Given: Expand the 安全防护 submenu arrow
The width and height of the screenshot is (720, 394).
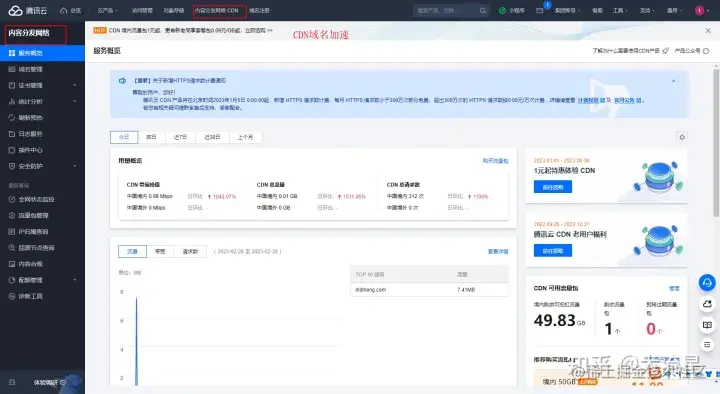Looking at the screenshot, I should [75, 166].
